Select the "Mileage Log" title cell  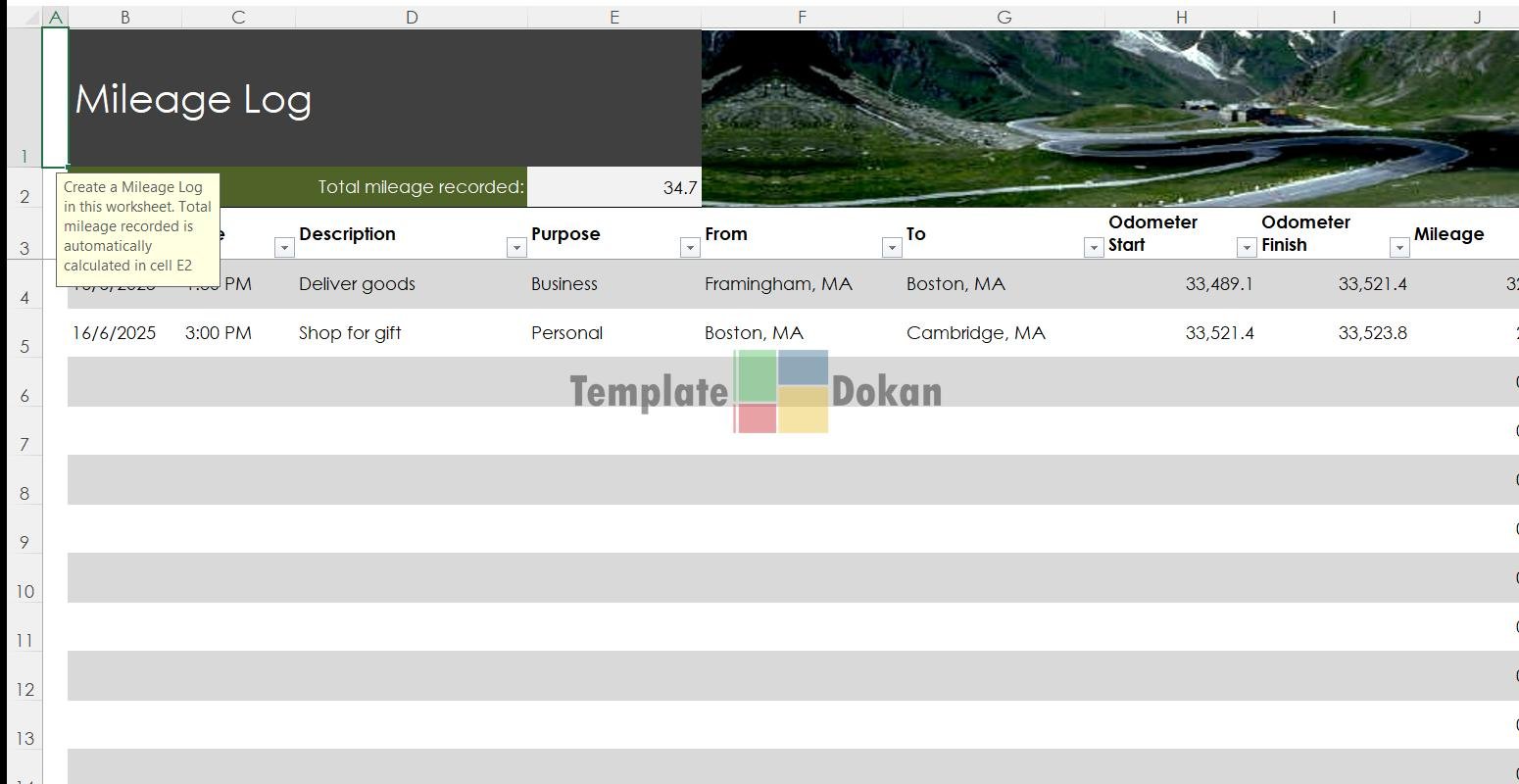click(382, 98)
